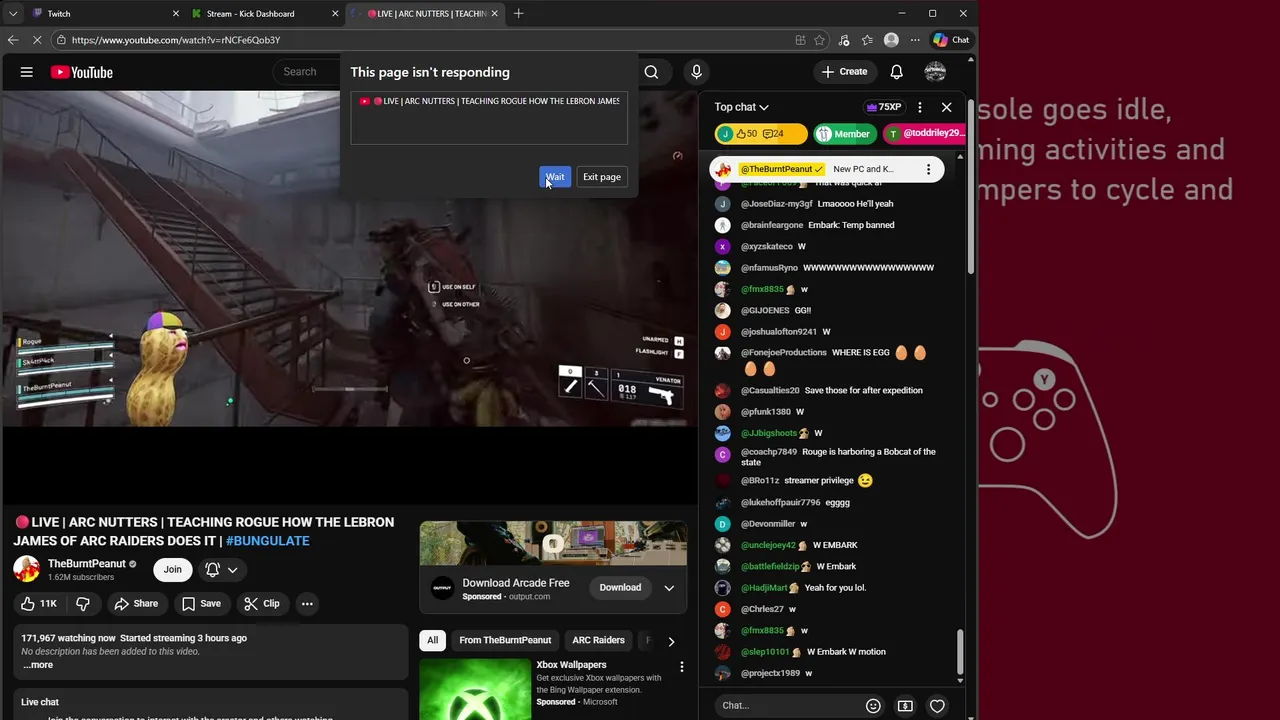Select the ARC Raiders filter chip
This screenshot has height=720, width=1280.
(598, 641)
